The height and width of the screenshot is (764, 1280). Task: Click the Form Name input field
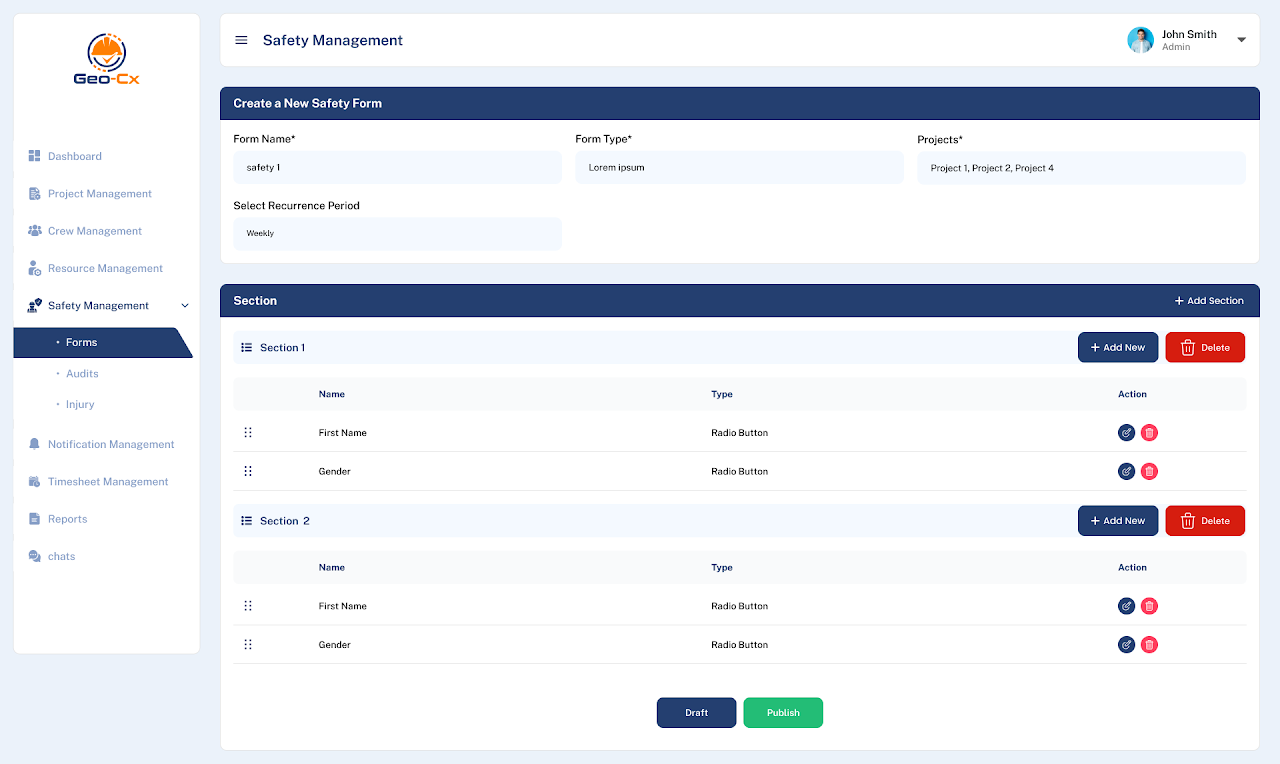tap(397, 168)
